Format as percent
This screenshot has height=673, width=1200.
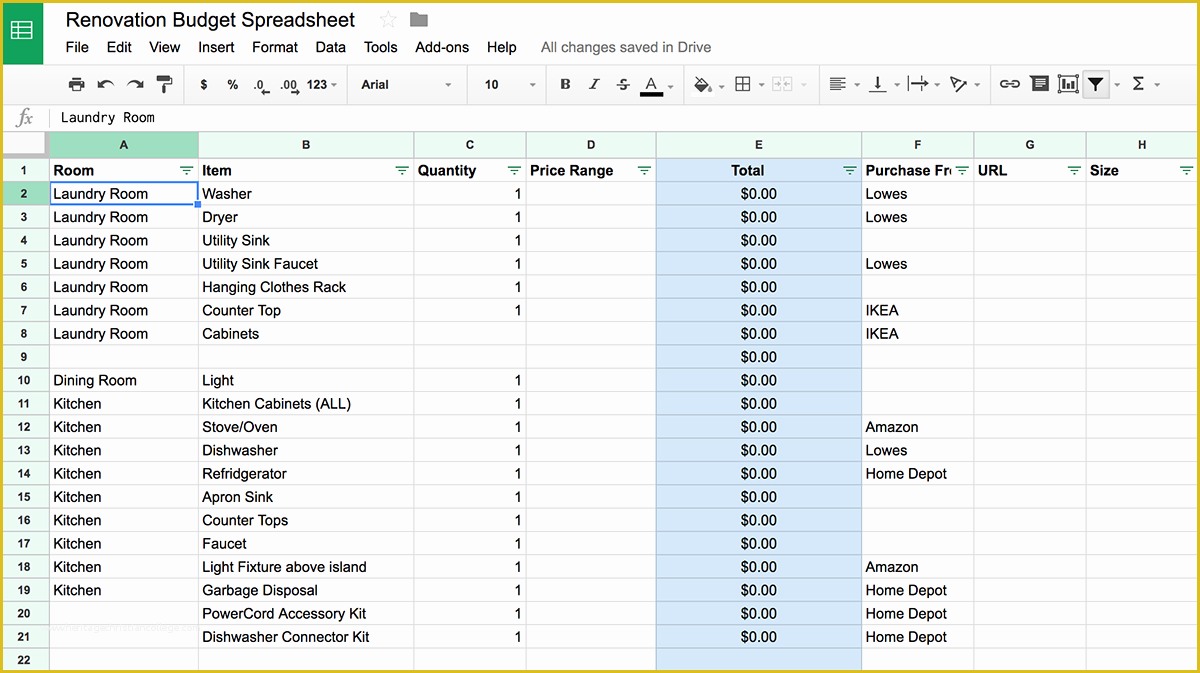pyautogui.click(x=233, y=85)
